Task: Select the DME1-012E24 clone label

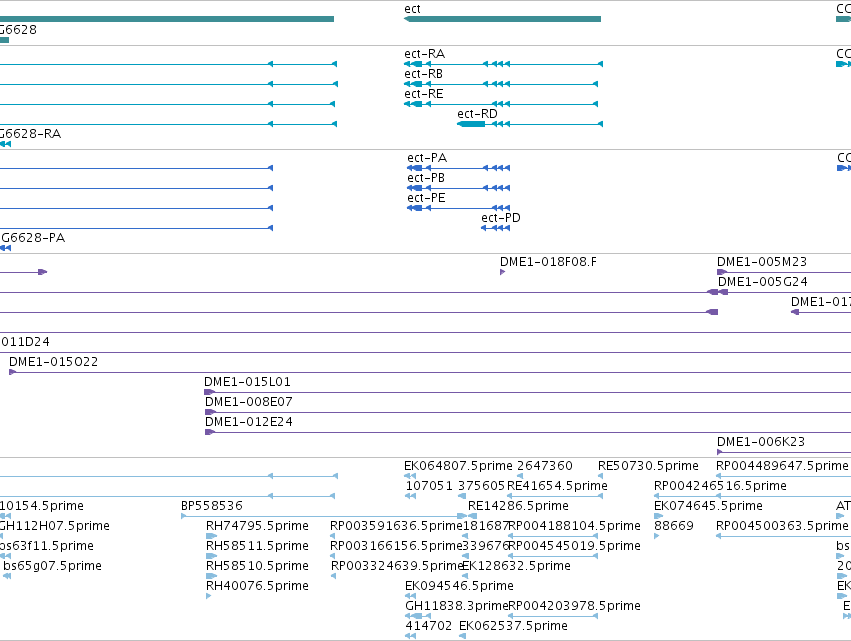Action: coord(249,422)
